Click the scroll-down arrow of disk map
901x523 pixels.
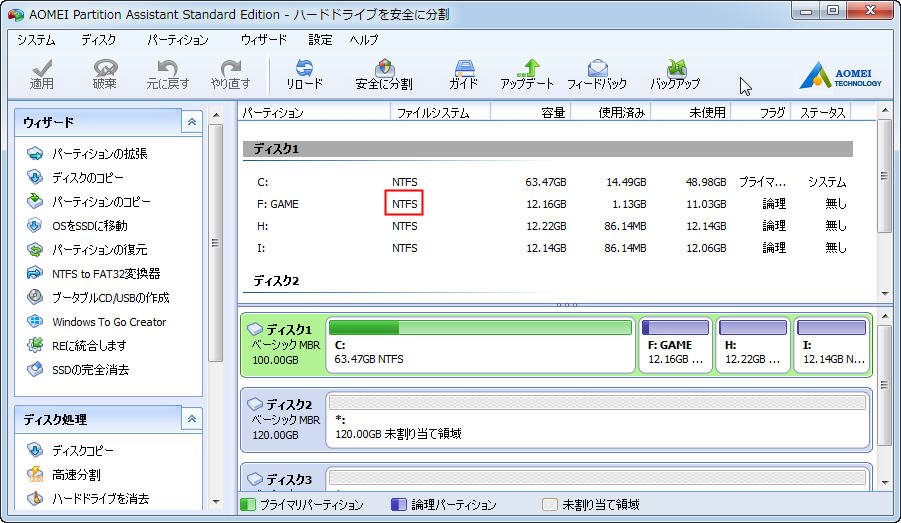pos(885,483)
